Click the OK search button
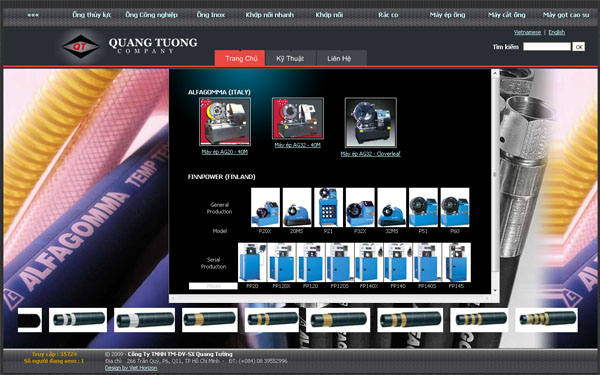 coord(578,47)
